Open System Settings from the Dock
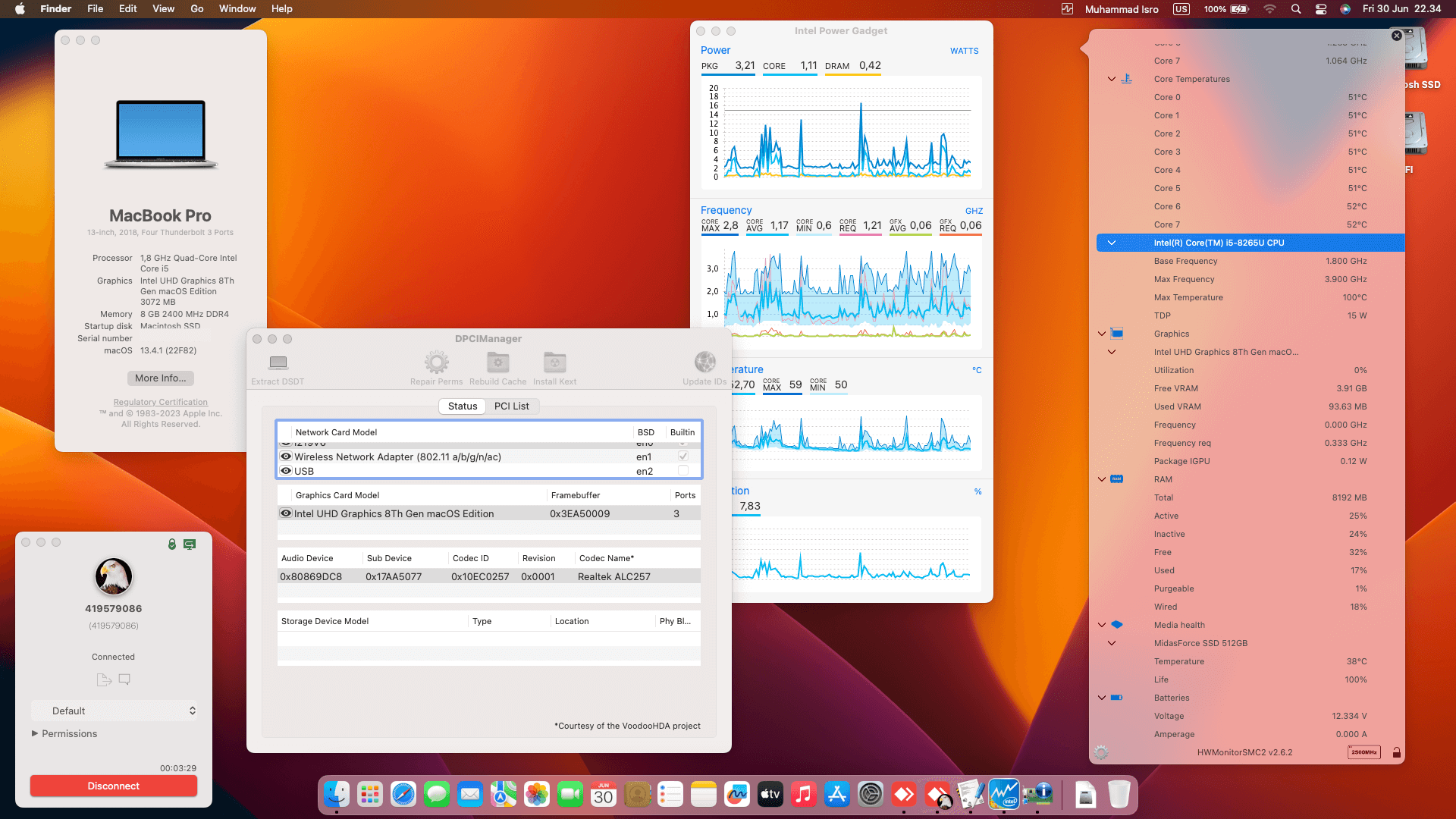The height and width of the screenshot is (819, 1456). 871,795
